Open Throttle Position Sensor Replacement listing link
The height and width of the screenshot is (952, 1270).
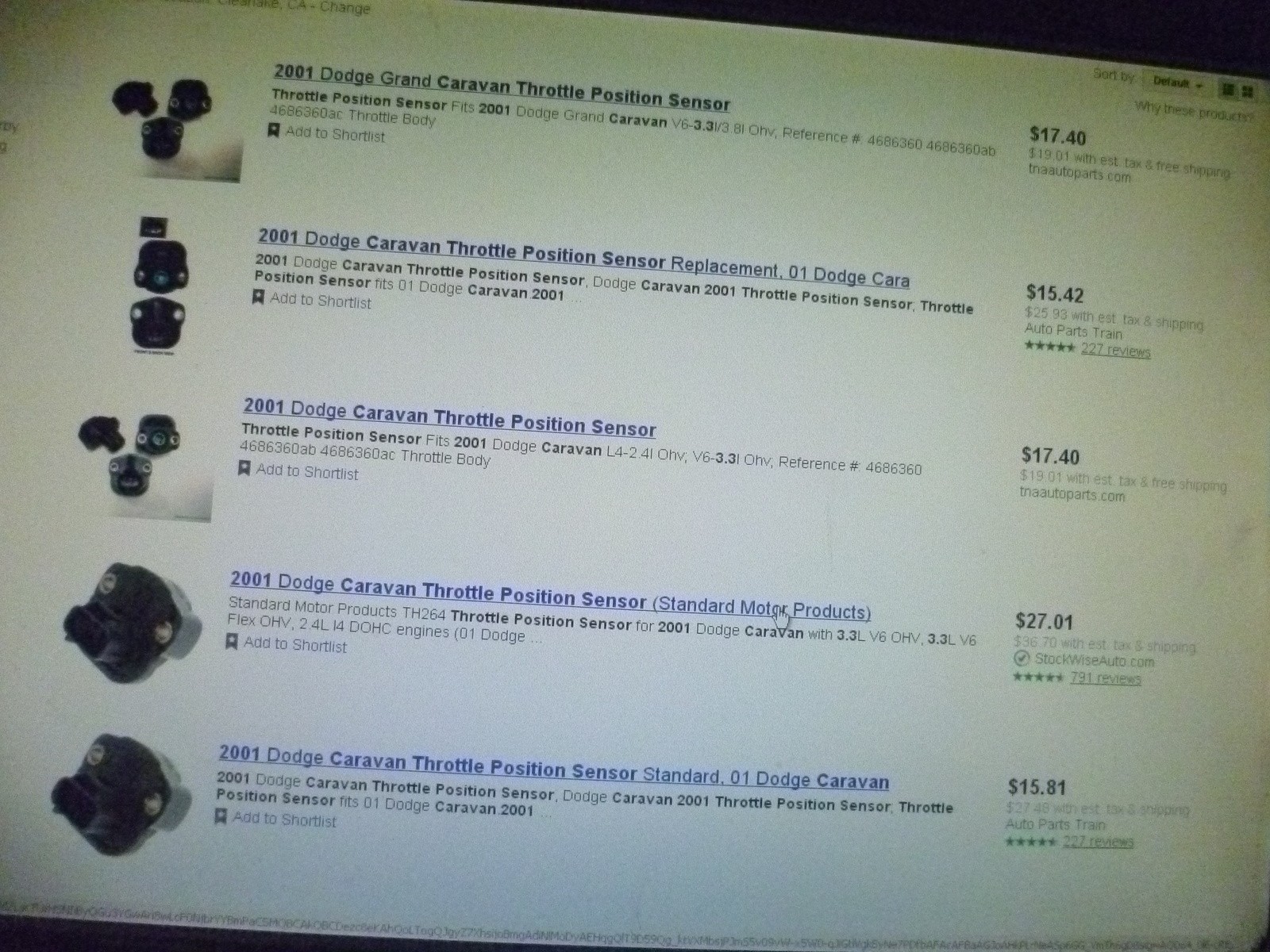coord(583,258)
